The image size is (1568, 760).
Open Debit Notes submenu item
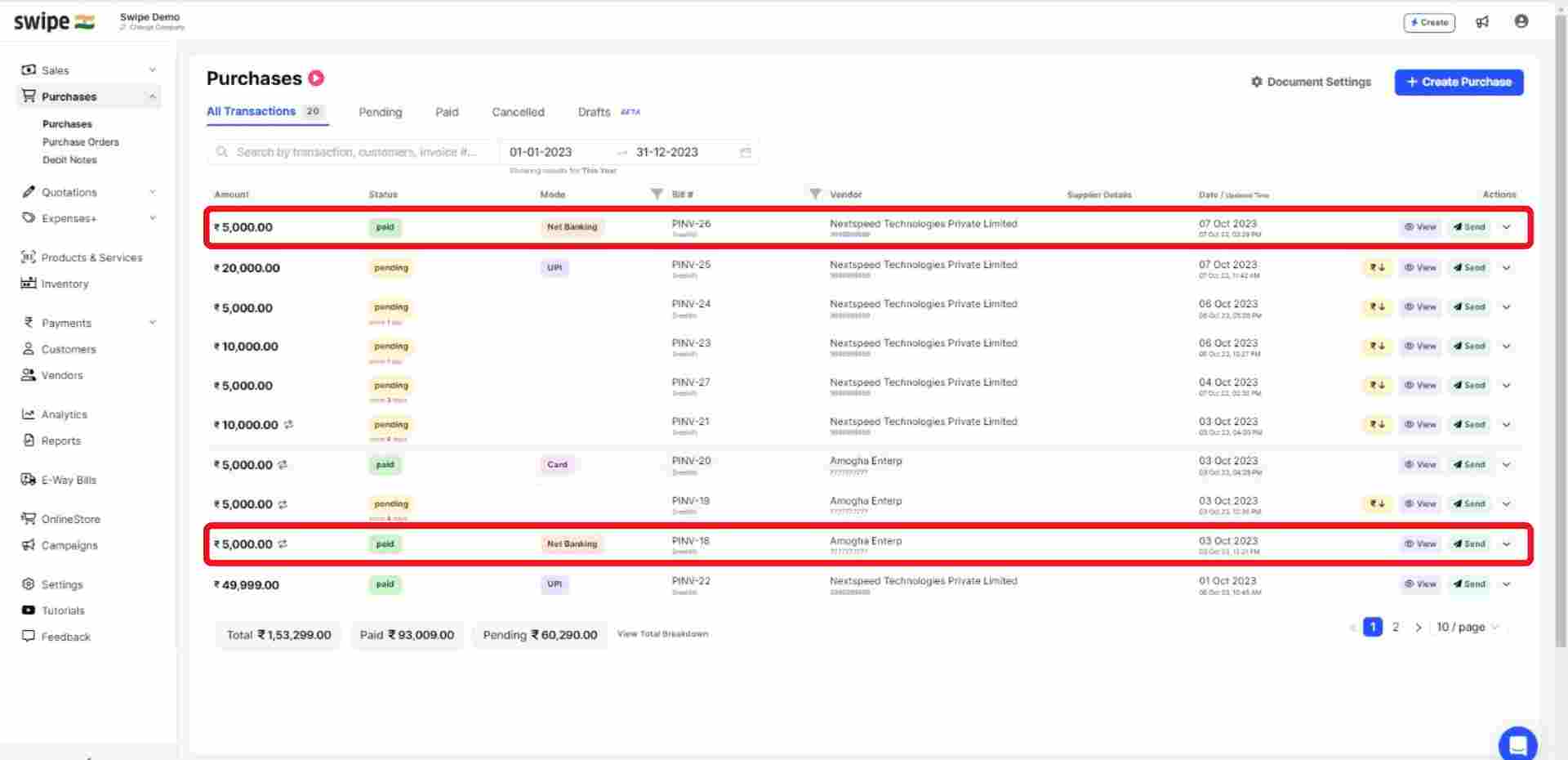click(x=69, y=160)
